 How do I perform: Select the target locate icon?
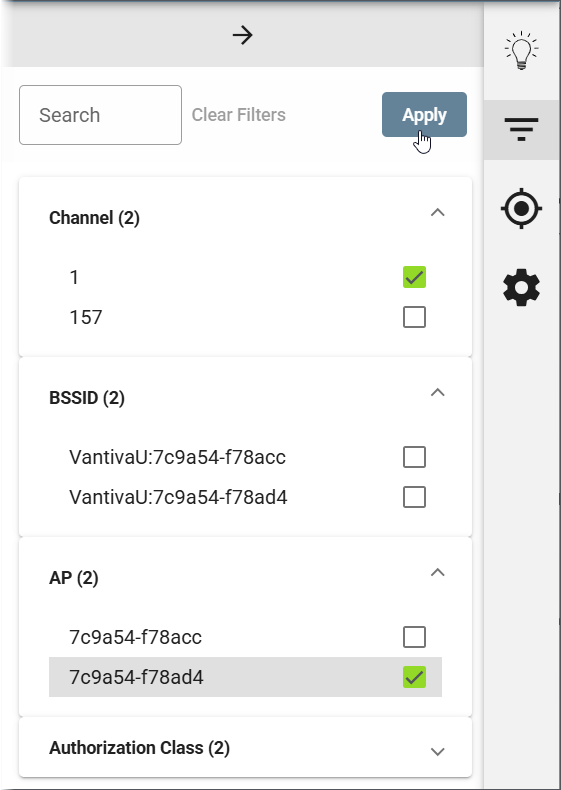click(522, 208)
